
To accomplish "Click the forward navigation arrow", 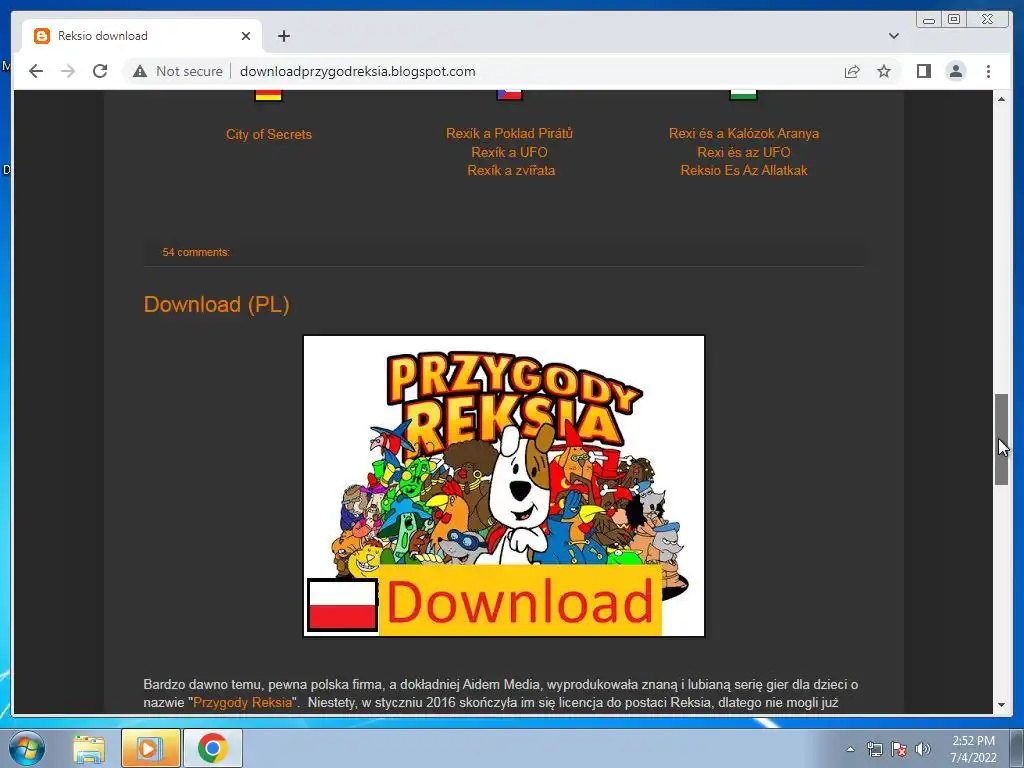I will [x=68, y=71].
